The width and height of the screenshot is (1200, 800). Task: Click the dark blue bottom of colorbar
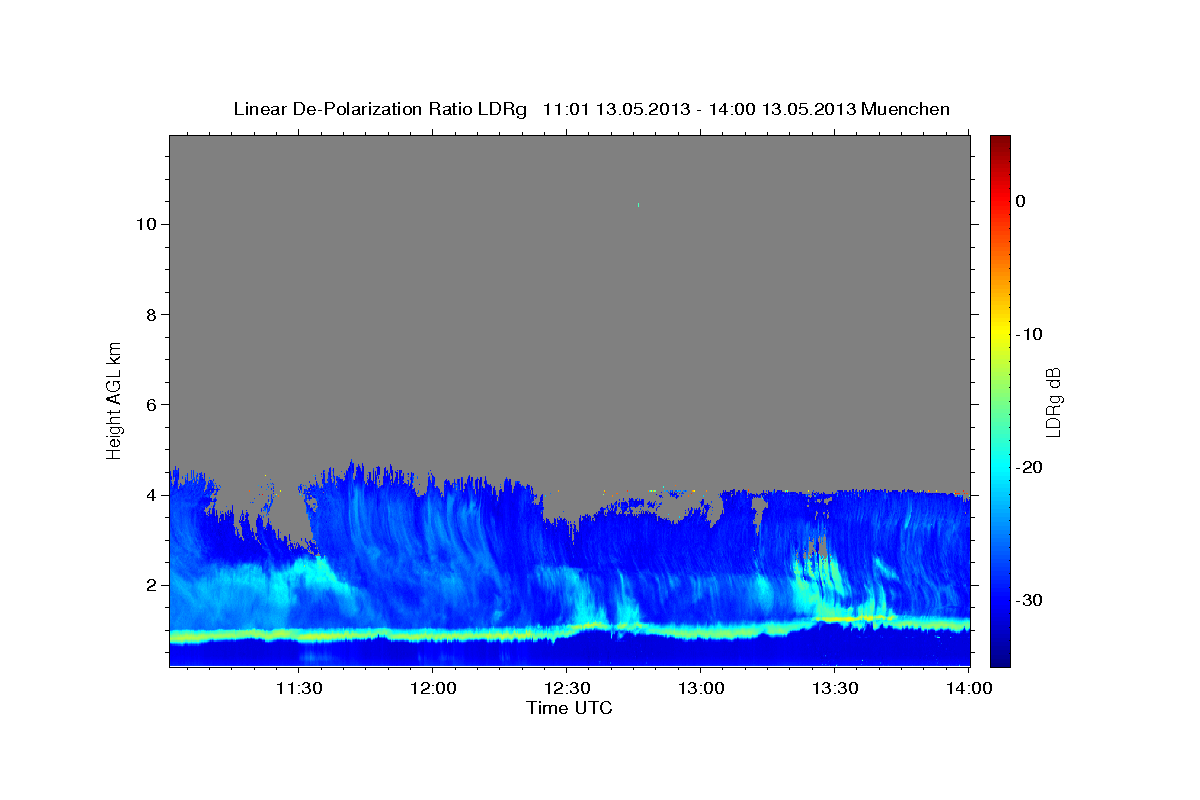tap(1000, 655)
